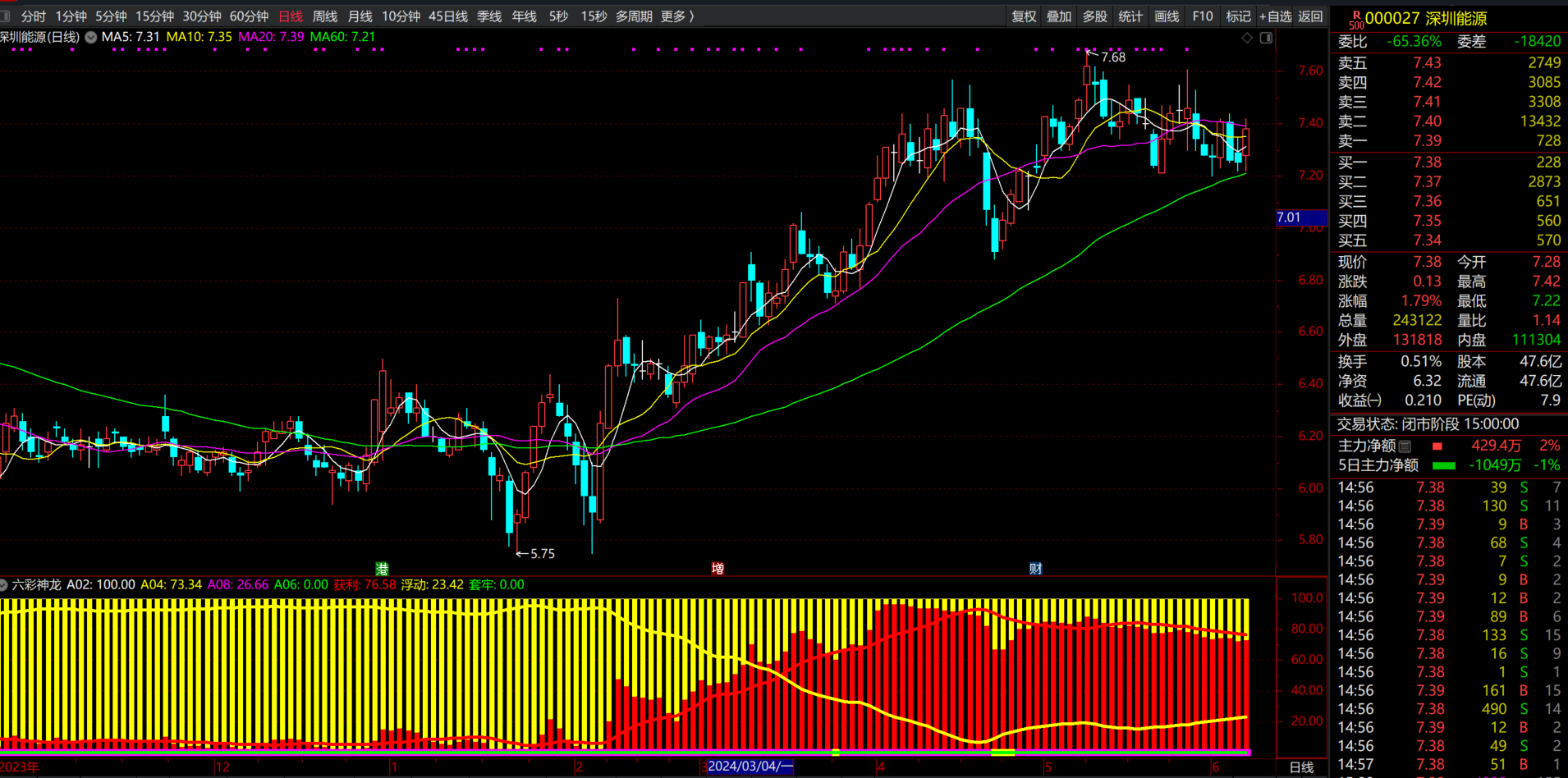This screenshot has height=778, width=1568.
Task: Open the 主力净额 detail icon
Action: tap(1405, 446)
